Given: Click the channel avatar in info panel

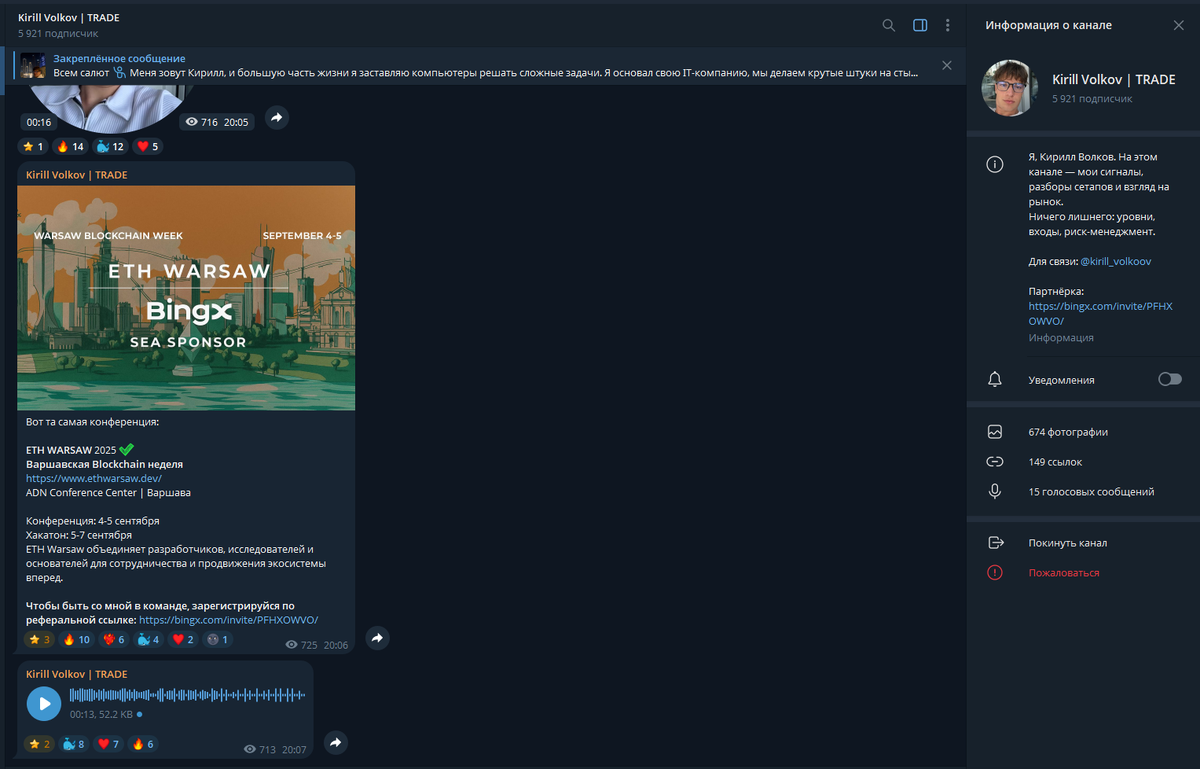Looking at the screenshot, I should click(1010, 88).
